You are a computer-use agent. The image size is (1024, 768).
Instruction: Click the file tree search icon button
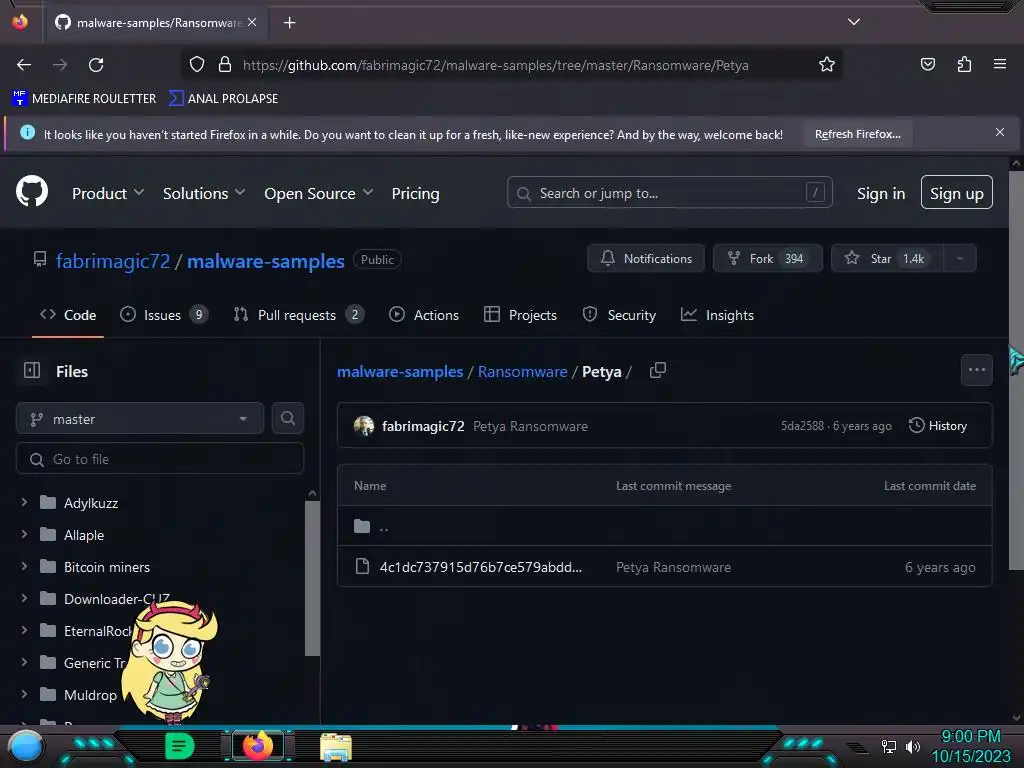point(288,418)
